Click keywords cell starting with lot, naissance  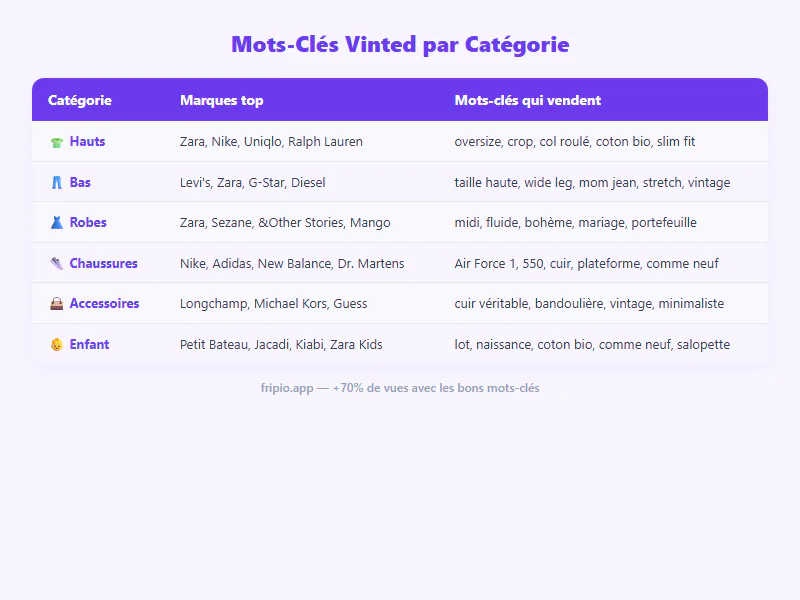(x=592, y=344)
